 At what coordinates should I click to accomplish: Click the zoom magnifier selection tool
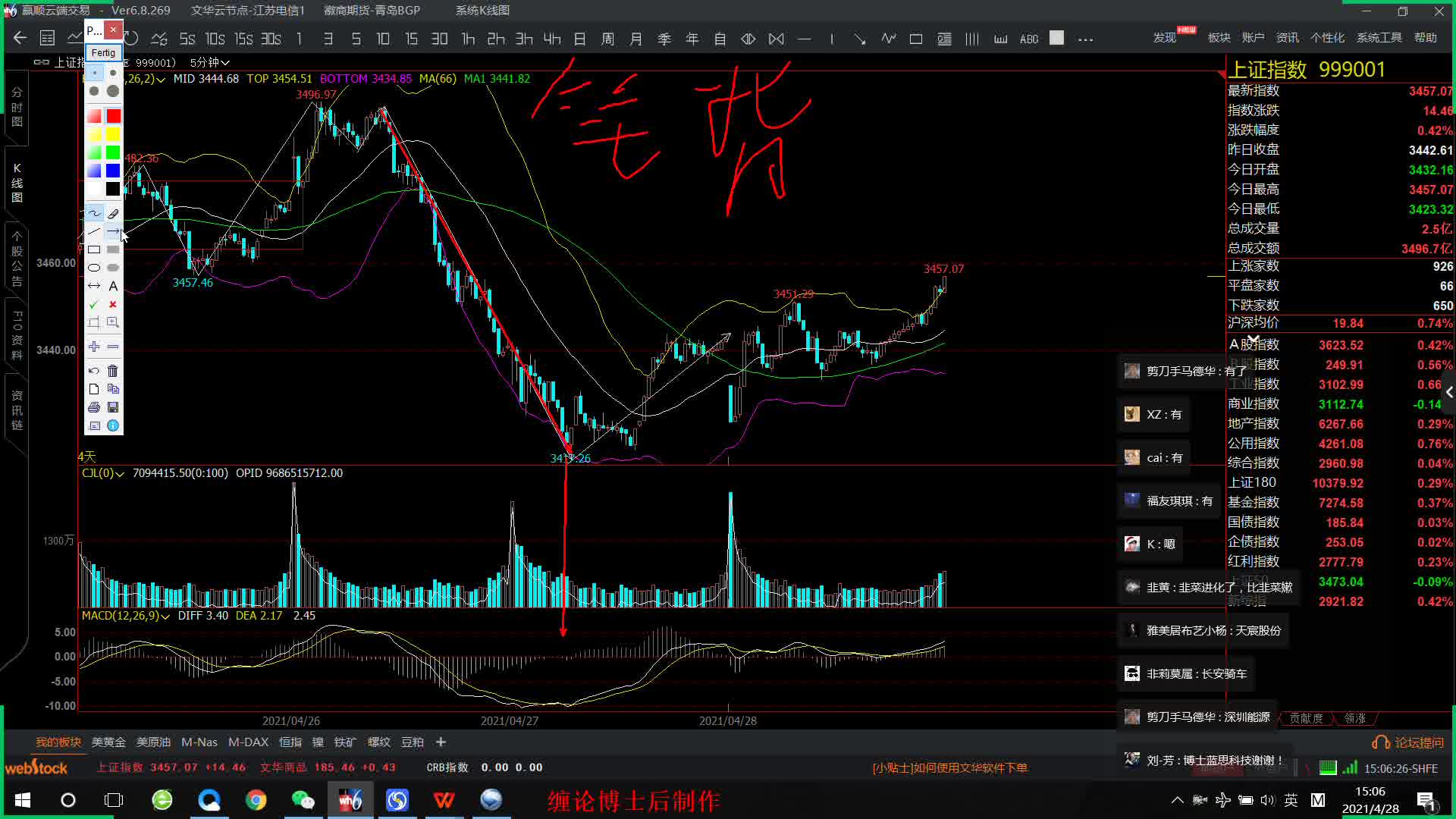coord(113,322)
